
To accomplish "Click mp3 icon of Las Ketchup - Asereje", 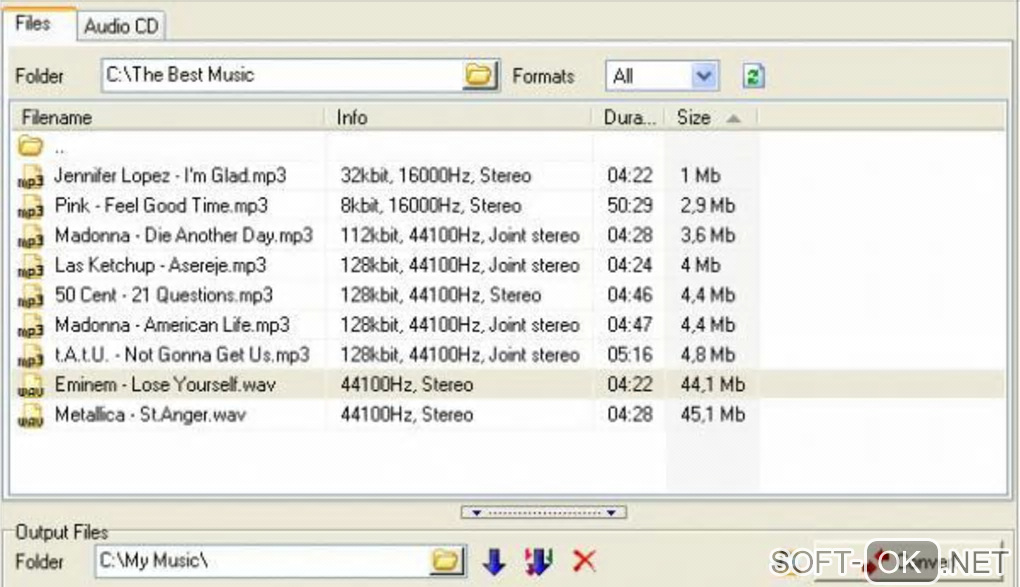I will point(31,266).
